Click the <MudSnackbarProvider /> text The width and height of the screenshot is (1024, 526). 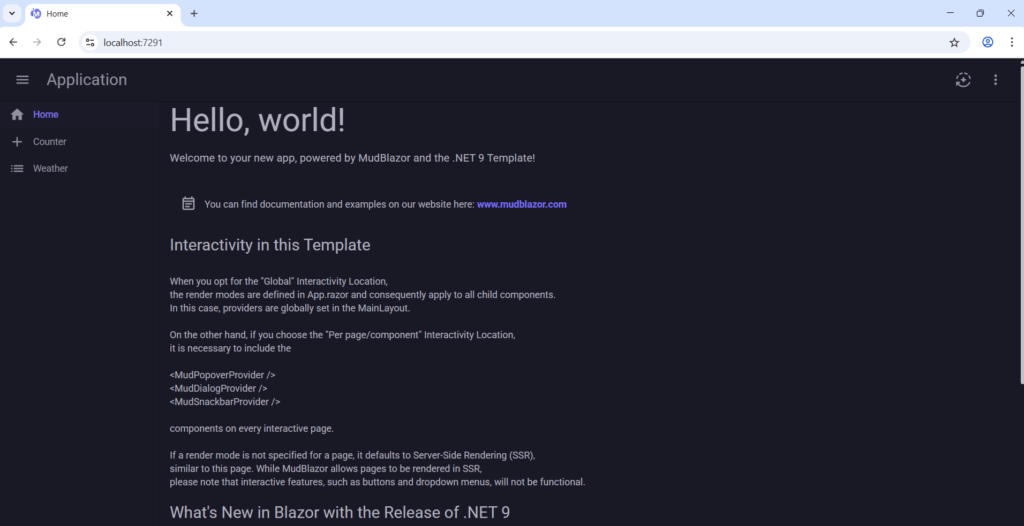(x=225, y=402)
